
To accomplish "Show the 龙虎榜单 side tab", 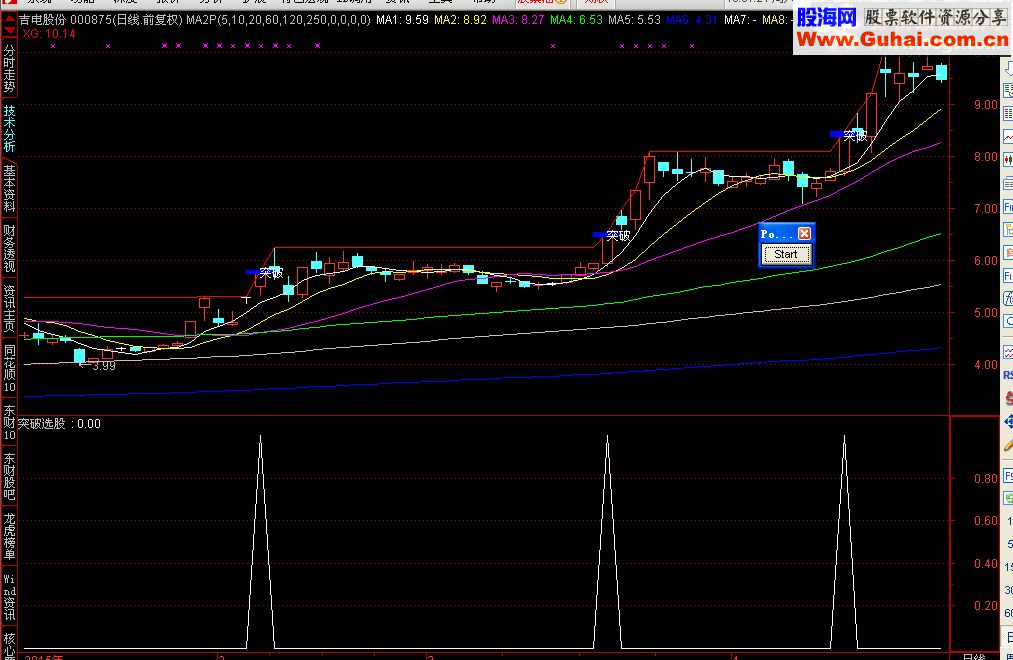I will 9,536.
